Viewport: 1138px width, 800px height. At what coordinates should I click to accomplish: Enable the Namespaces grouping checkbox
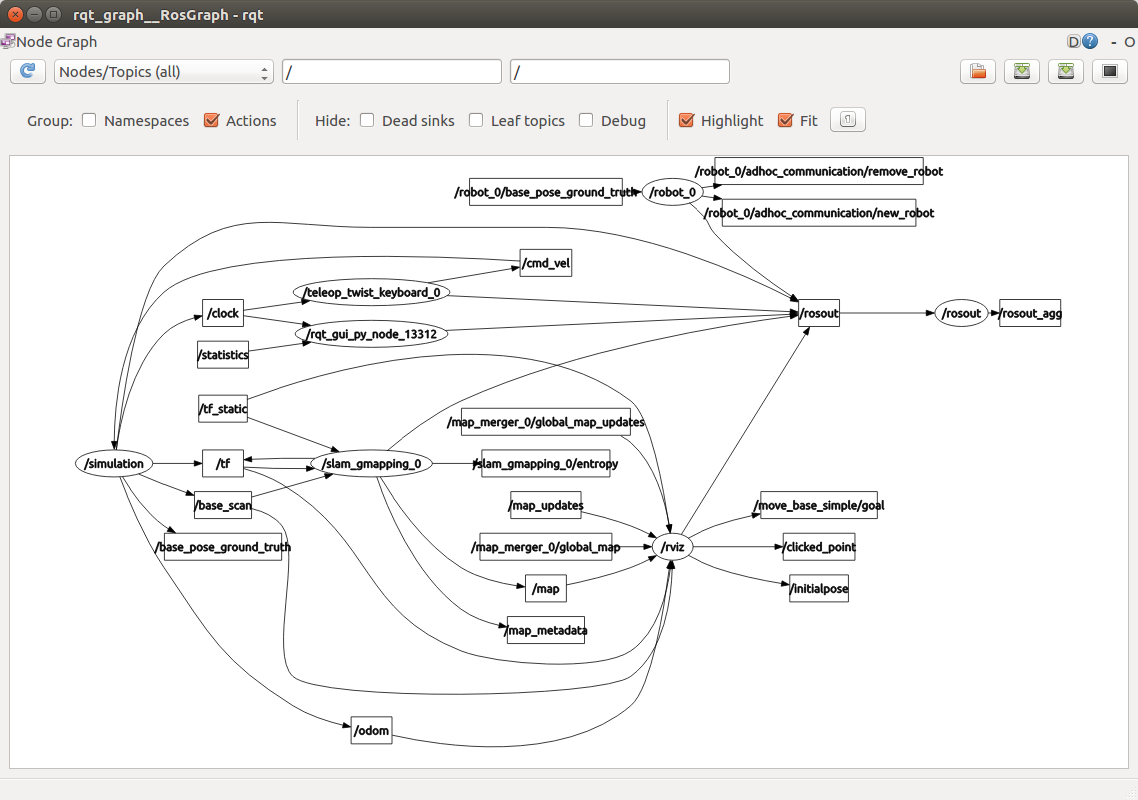pyautogui.click(x=89, y=121)
